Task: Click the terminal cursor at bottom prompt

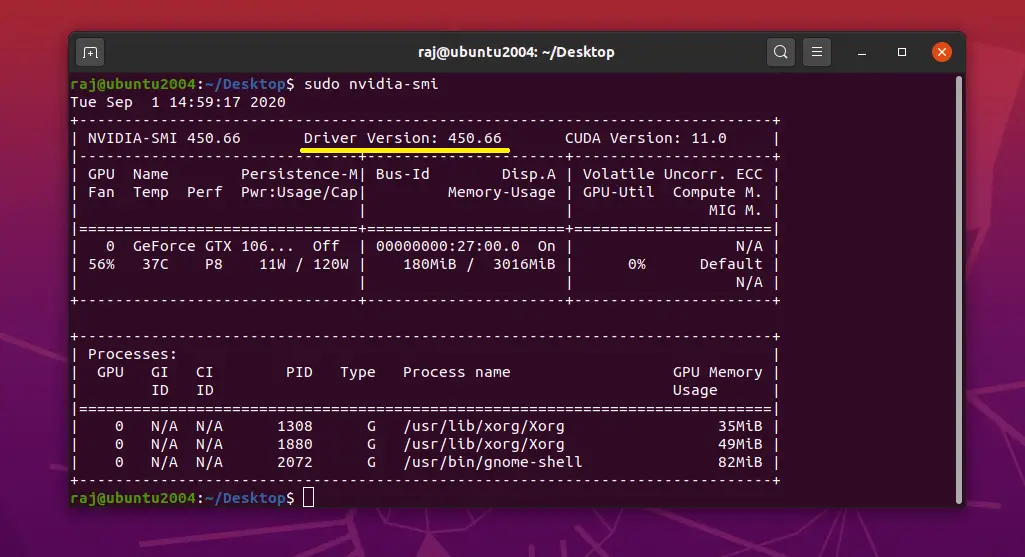Action: pos(309,498)
